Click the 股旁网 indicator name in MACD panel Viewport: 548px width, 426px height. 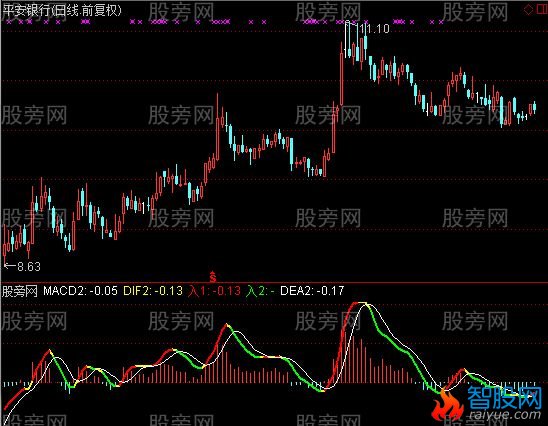[20, 291]
